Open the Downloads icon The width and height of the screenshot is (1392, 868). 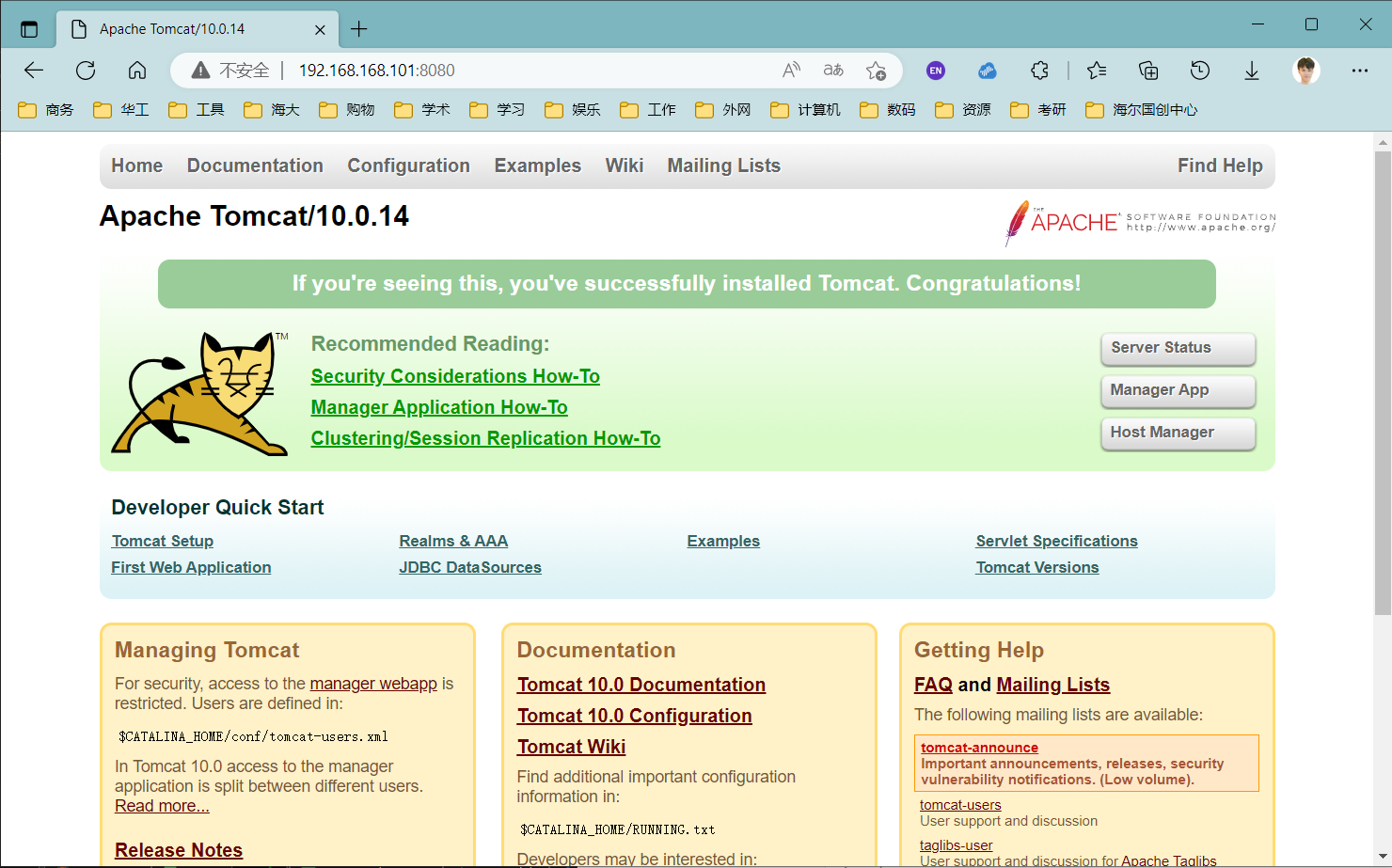pos(1252,71)
